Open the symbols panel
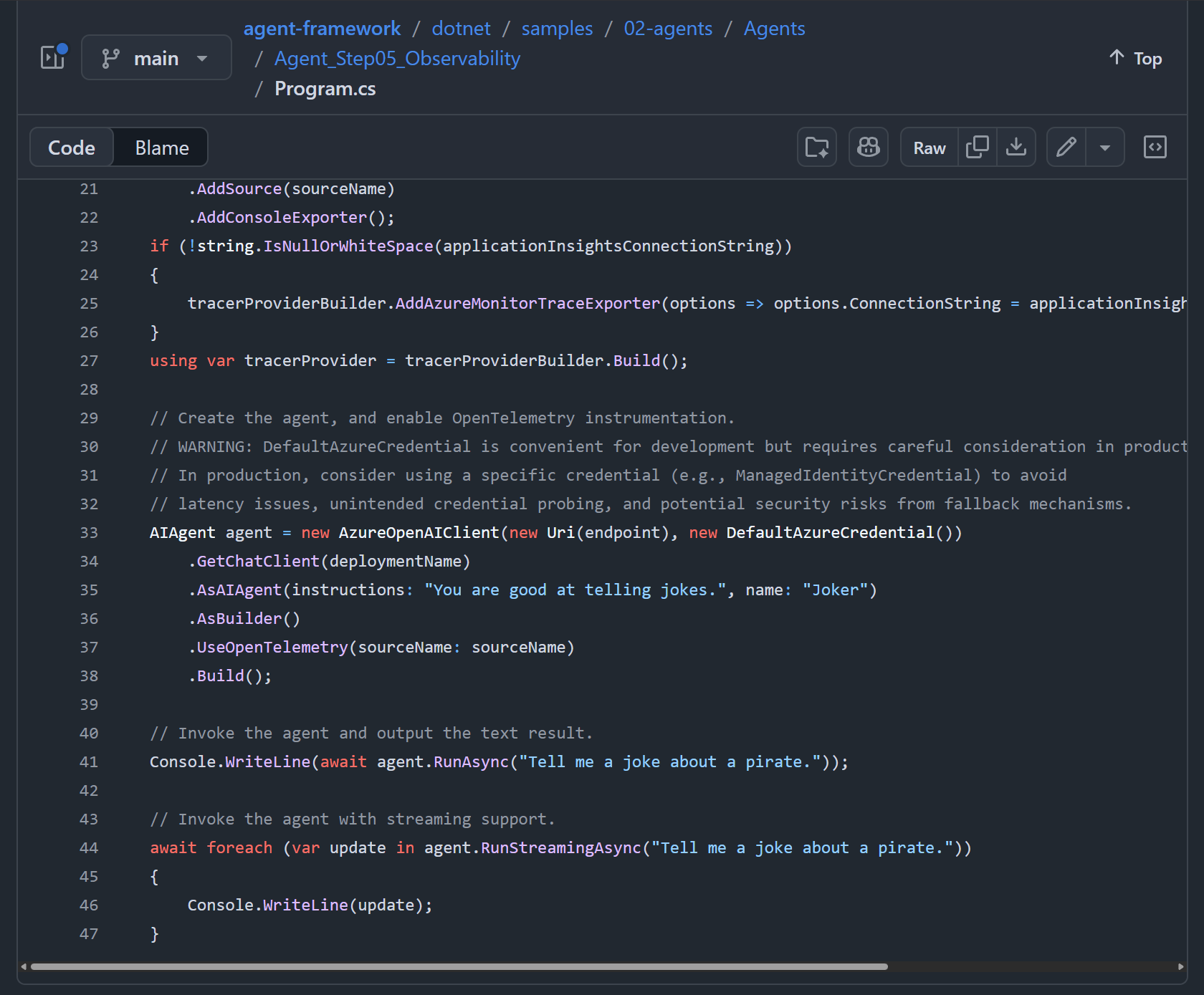The width and height of the screenshot is (1204, 995). [x=1155, y=147]
